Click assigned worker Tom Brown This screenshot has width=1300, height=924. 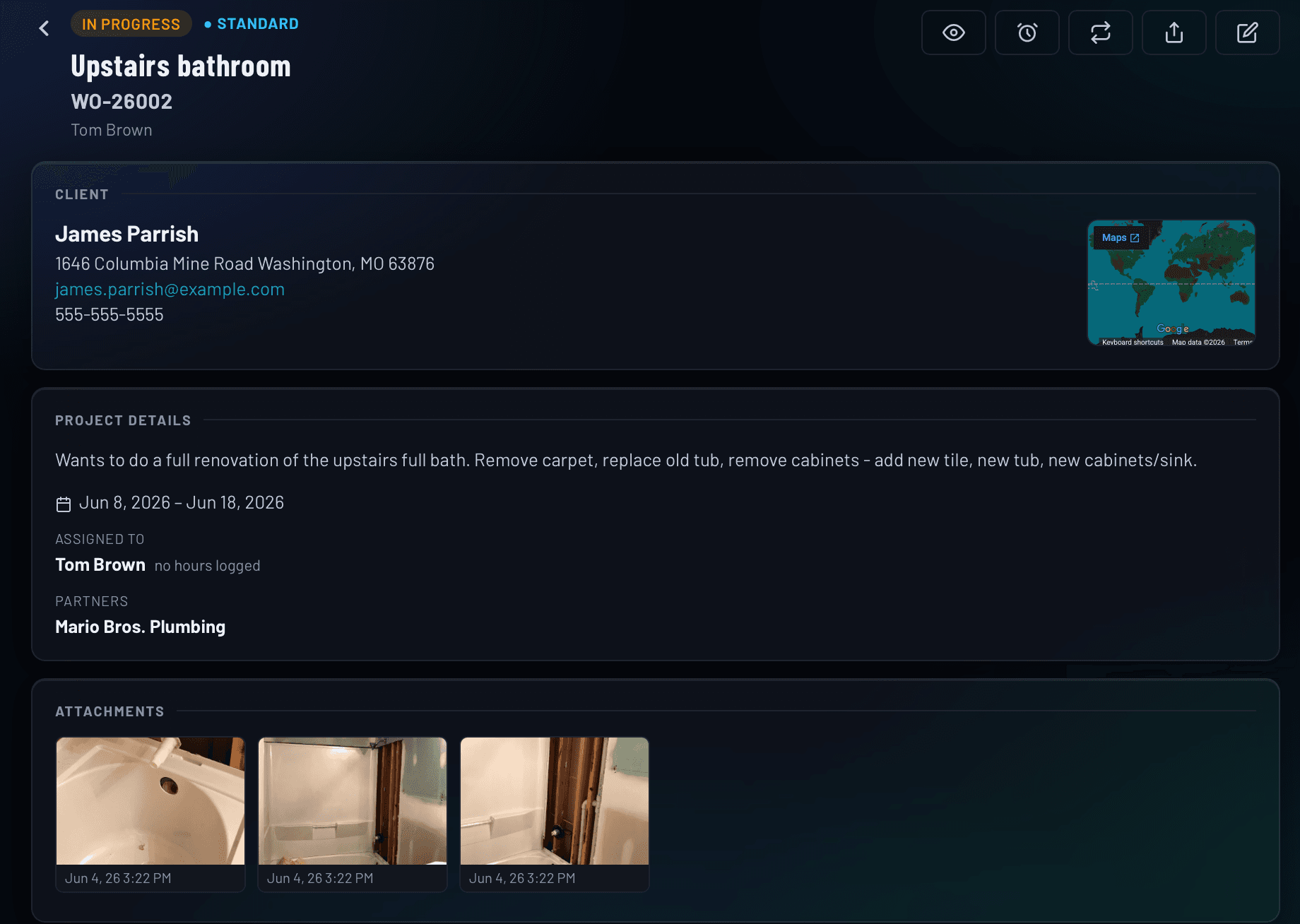point(100,565)
